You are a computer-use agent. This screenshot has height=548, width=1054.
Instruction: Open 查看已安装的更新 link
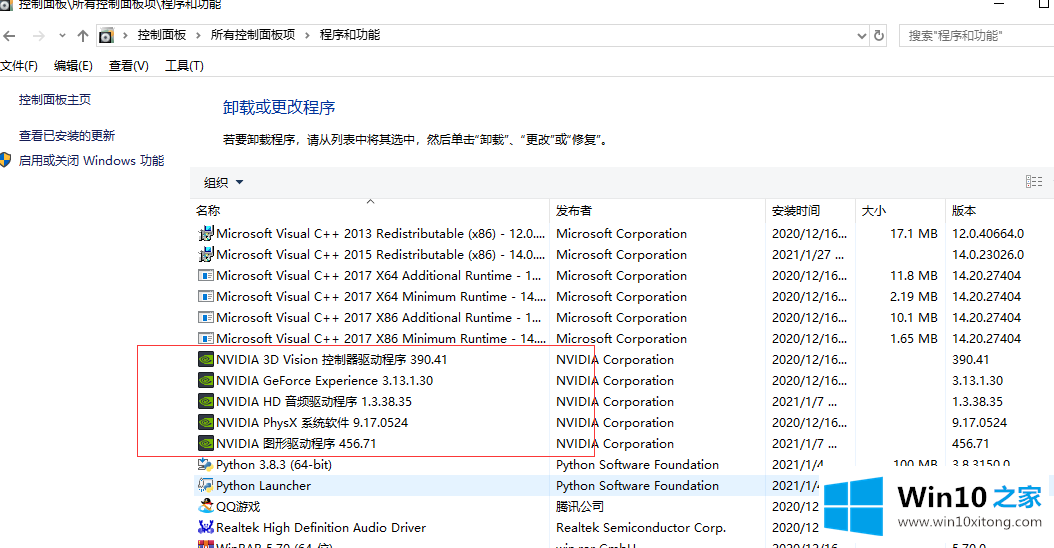click(67, 136)
